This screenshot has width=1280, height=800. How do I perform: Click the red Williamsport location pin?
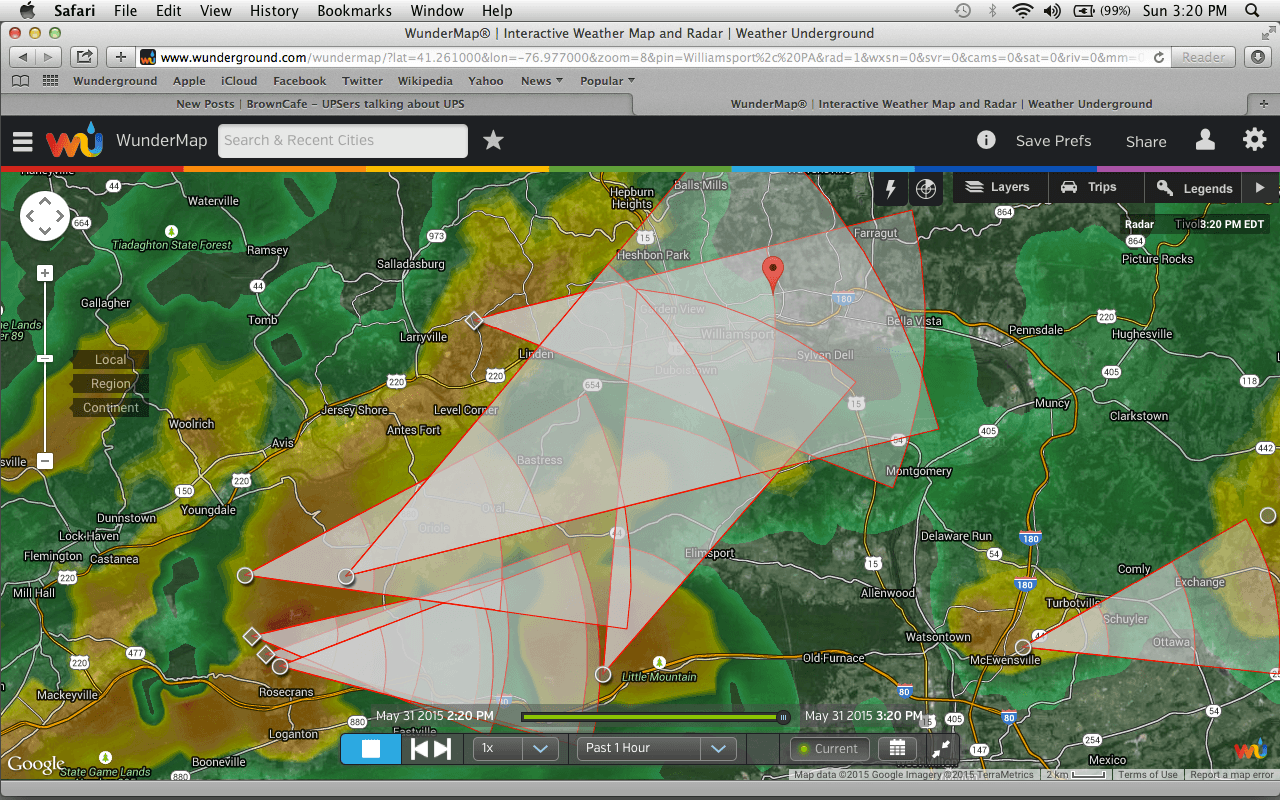pos(772,272)
